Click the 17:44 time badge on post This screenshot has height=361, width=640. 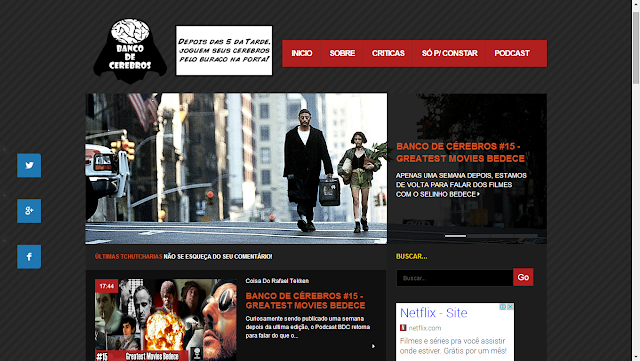pyautogui.click(x=107, y=286)
